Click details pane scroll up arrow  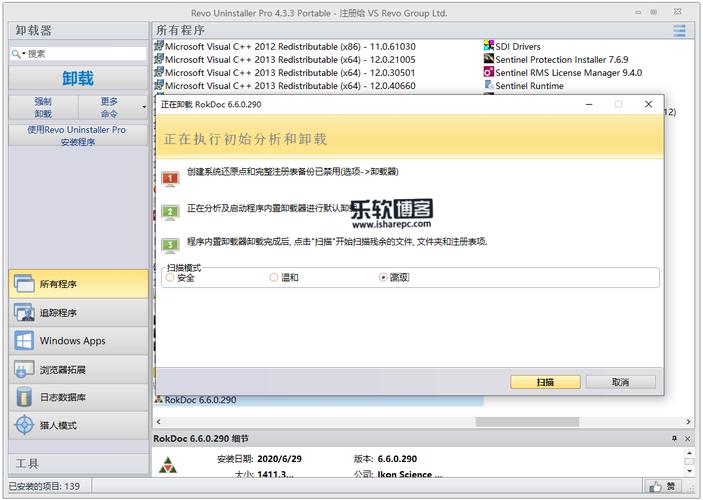point(690,453)
